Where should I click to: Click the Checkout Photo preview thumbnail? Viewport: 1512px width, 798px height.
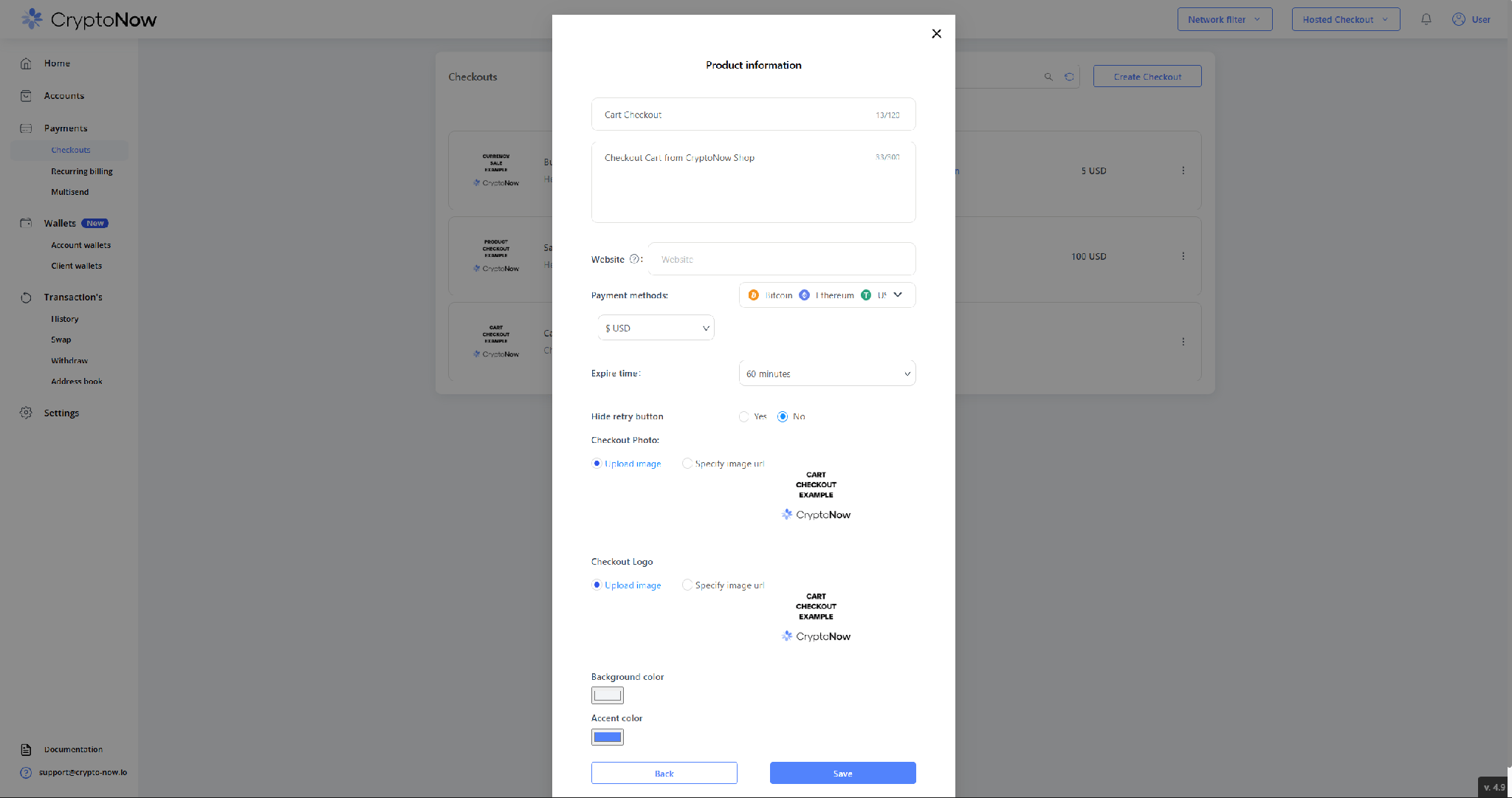pyautogui.click(x=816, y=496)
